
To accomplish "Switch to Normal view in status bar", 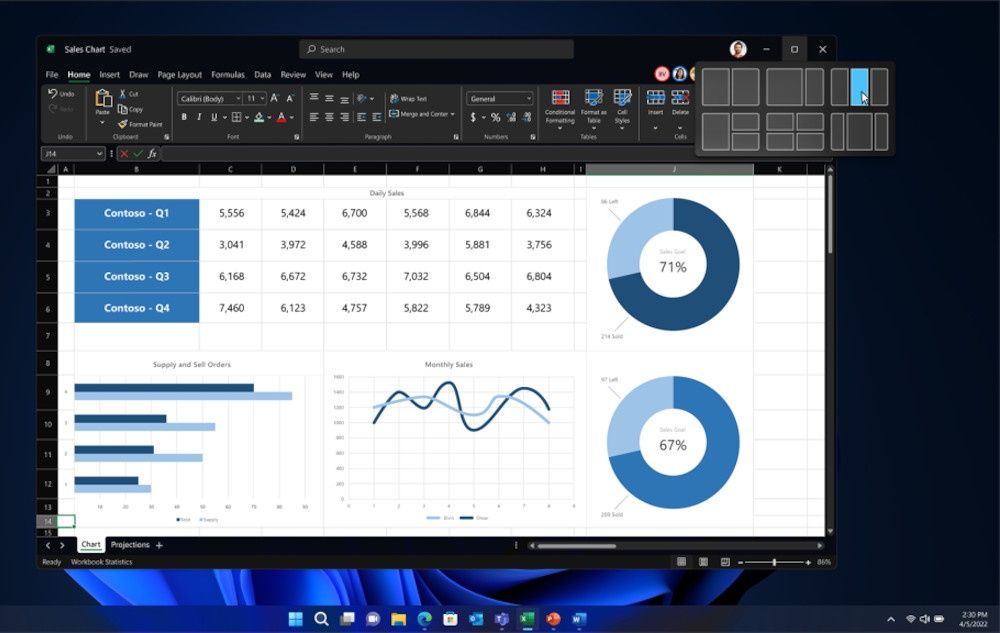I will [681, 562].
